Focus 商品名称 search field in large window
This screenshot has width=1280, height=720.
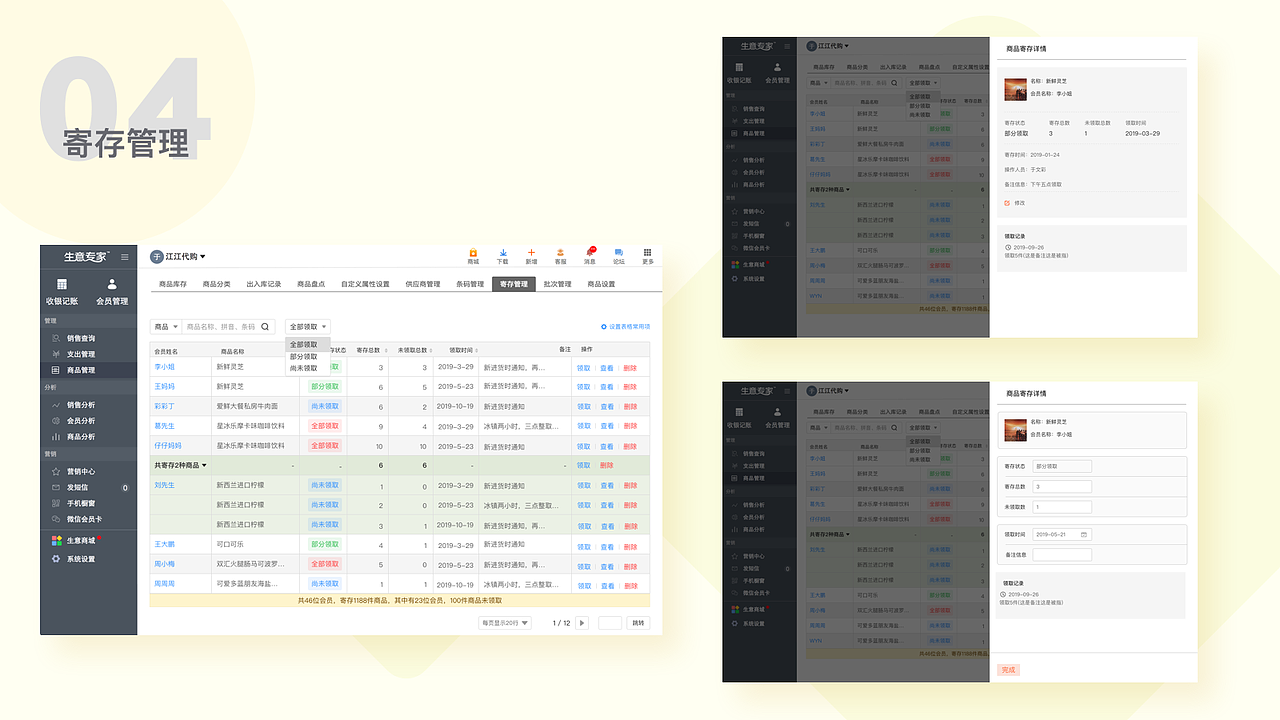pyautogui.click(x=221, y=326)
